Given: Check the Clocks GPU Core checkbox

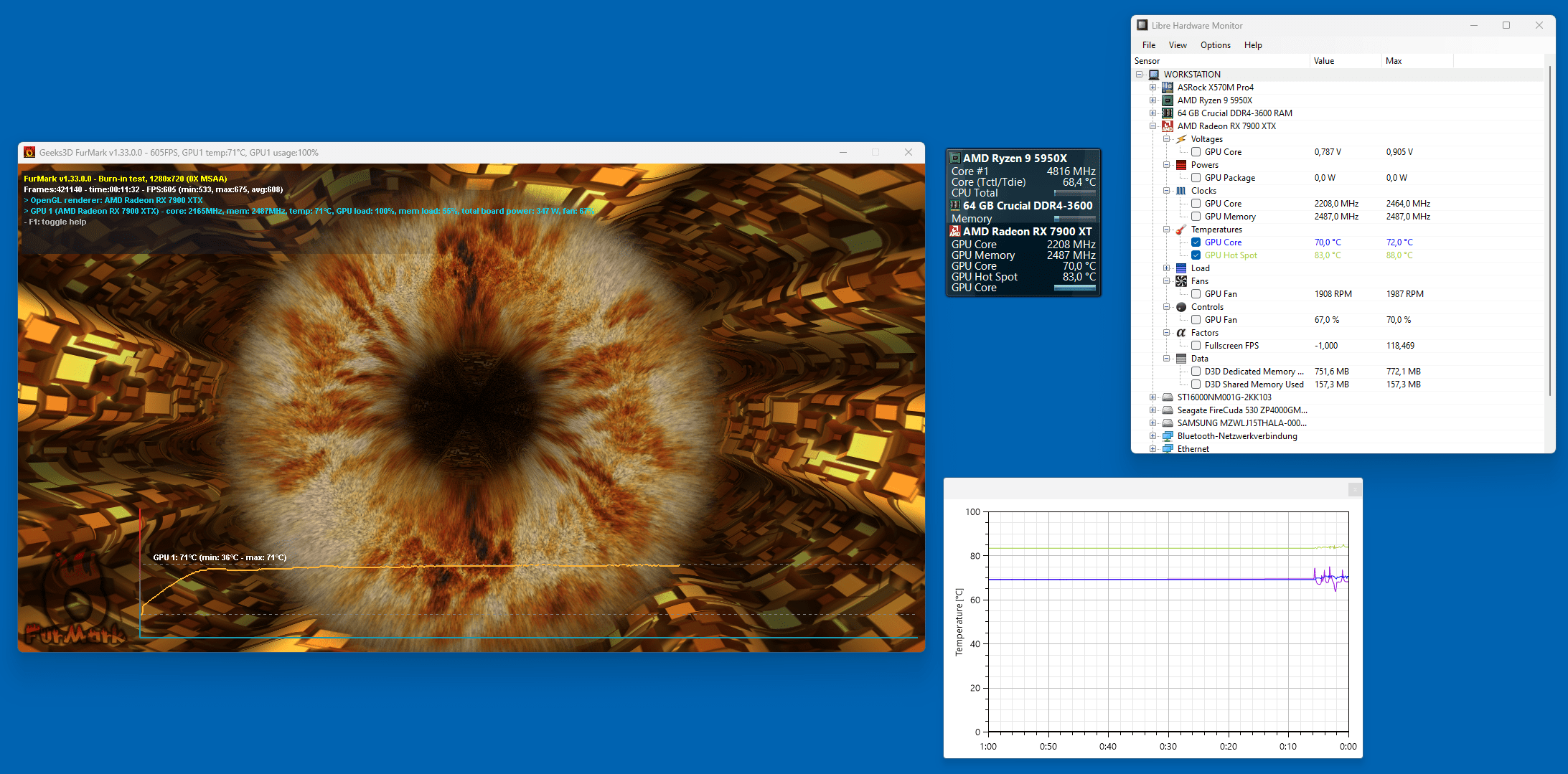Looking at the screenshot, I should click(x=1196, y=204).
